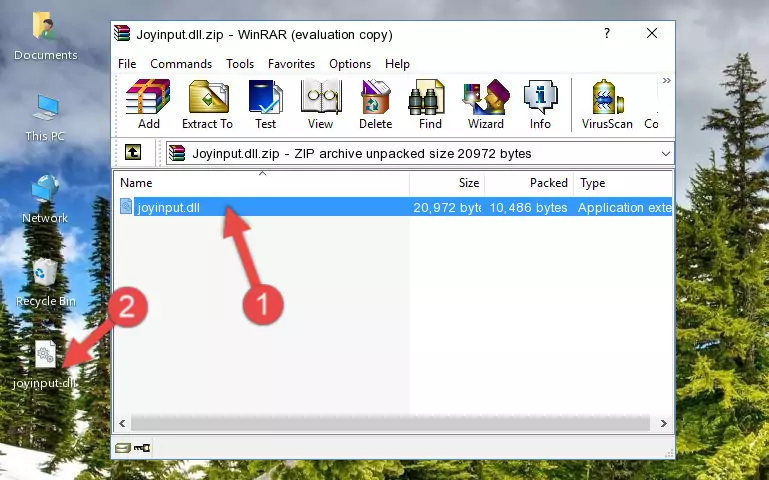Viewport: 769px width, 480px height.
Task: Click the horizontal scrollbar track
Action: (390, 423)
